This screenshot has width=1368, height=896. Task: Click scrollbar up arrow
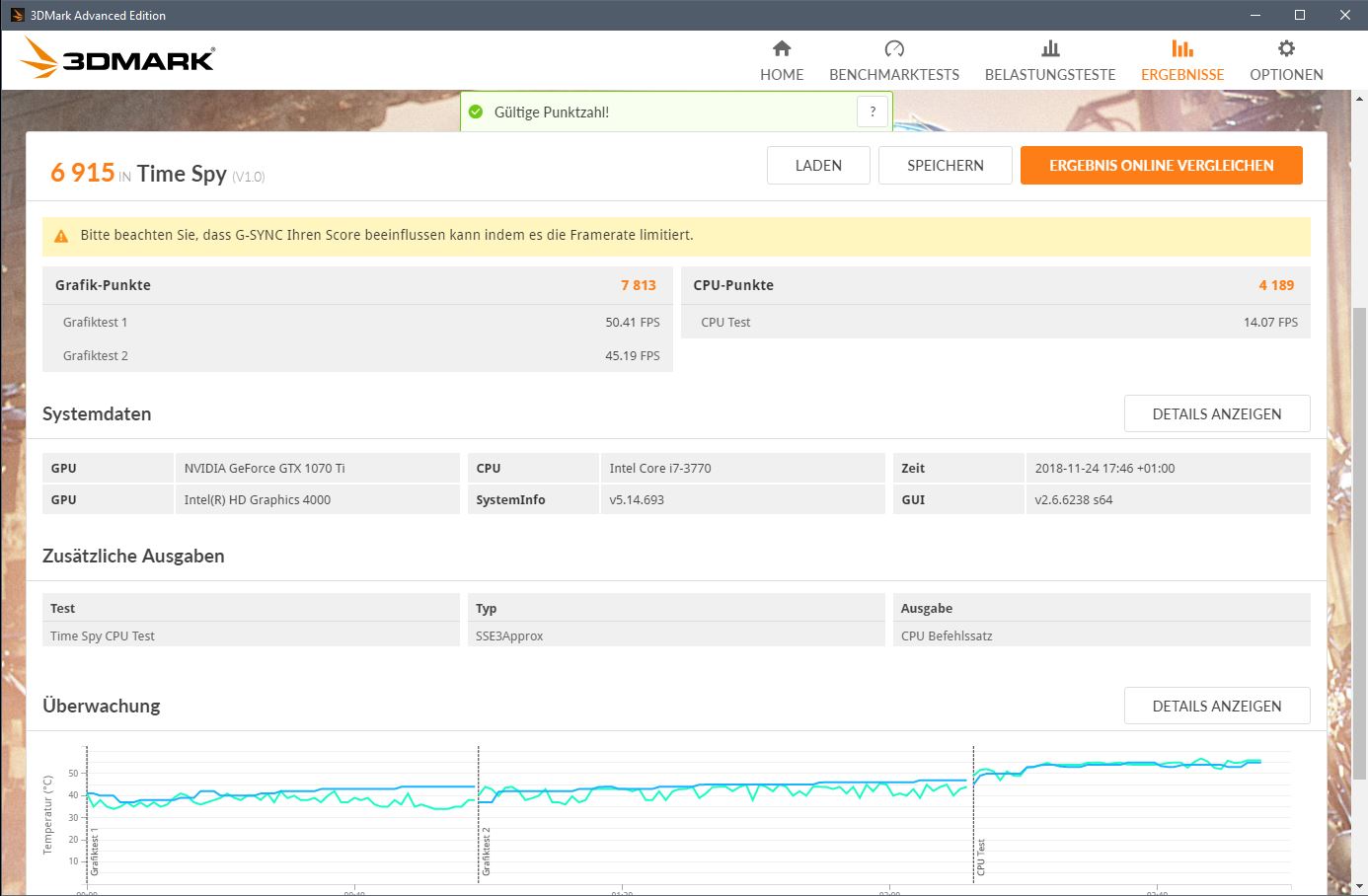tap(1359, 98)
